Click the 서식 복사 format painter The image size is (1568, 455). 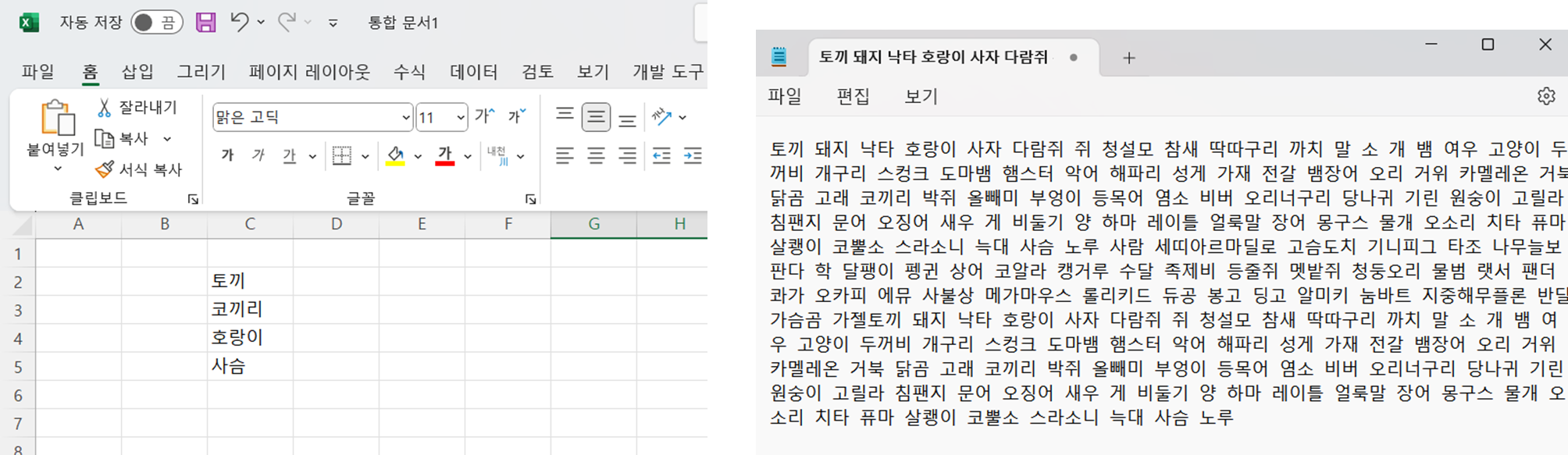138,169
